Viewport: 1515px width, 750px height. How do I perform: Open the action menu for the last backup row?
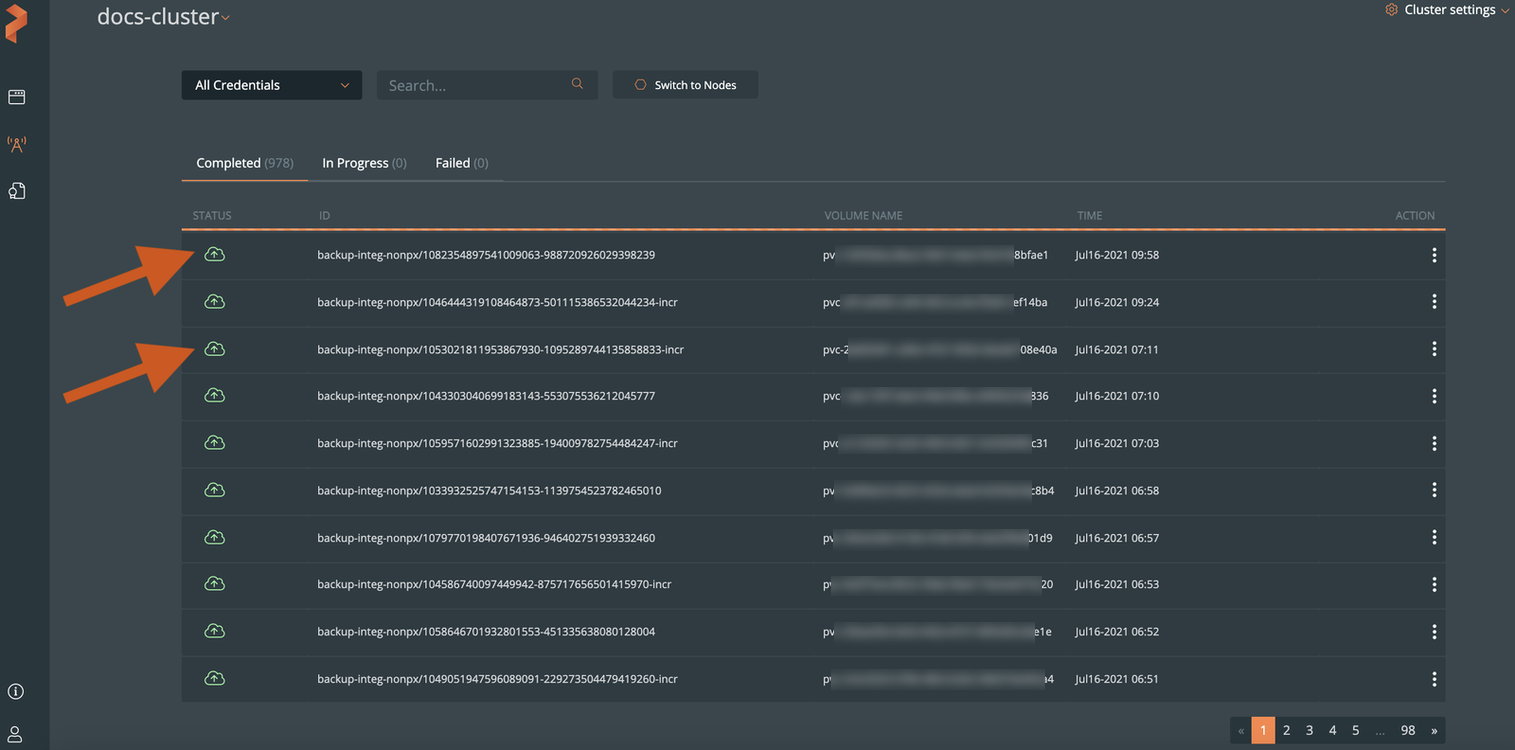(x=1434, y=678)
